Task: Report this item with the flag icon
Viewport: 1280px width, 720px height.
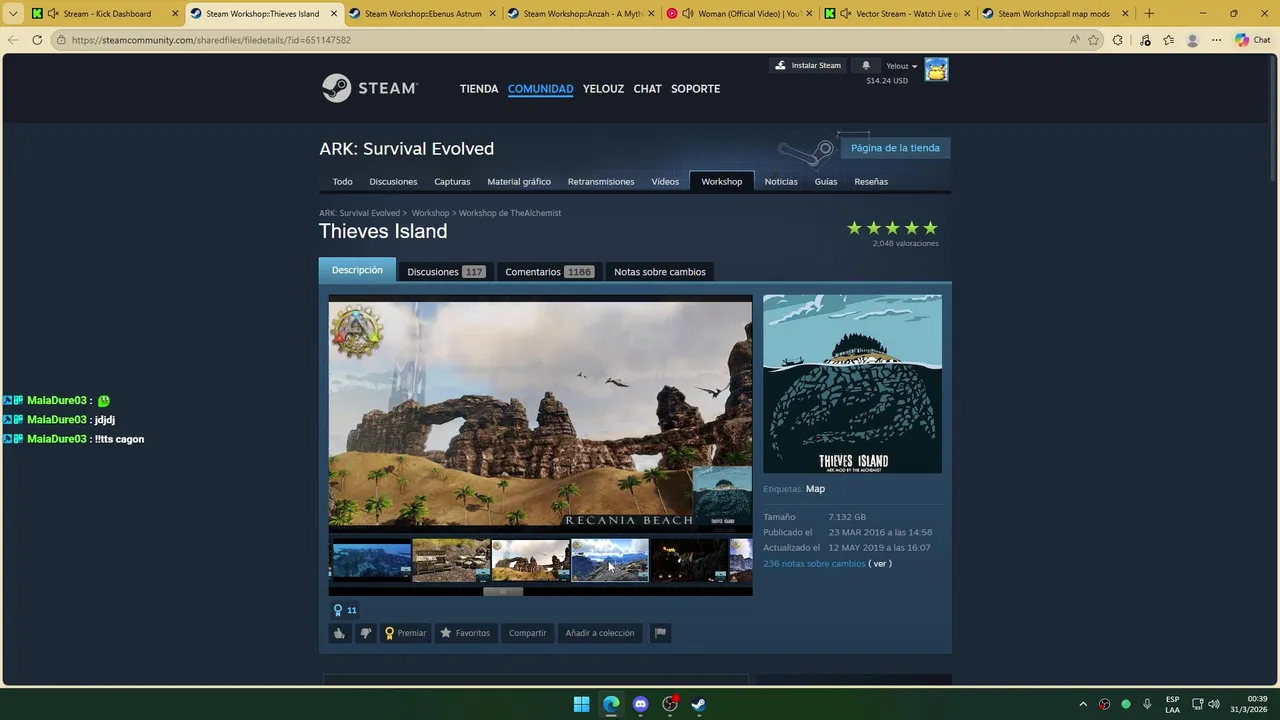Action: [660, 633]
